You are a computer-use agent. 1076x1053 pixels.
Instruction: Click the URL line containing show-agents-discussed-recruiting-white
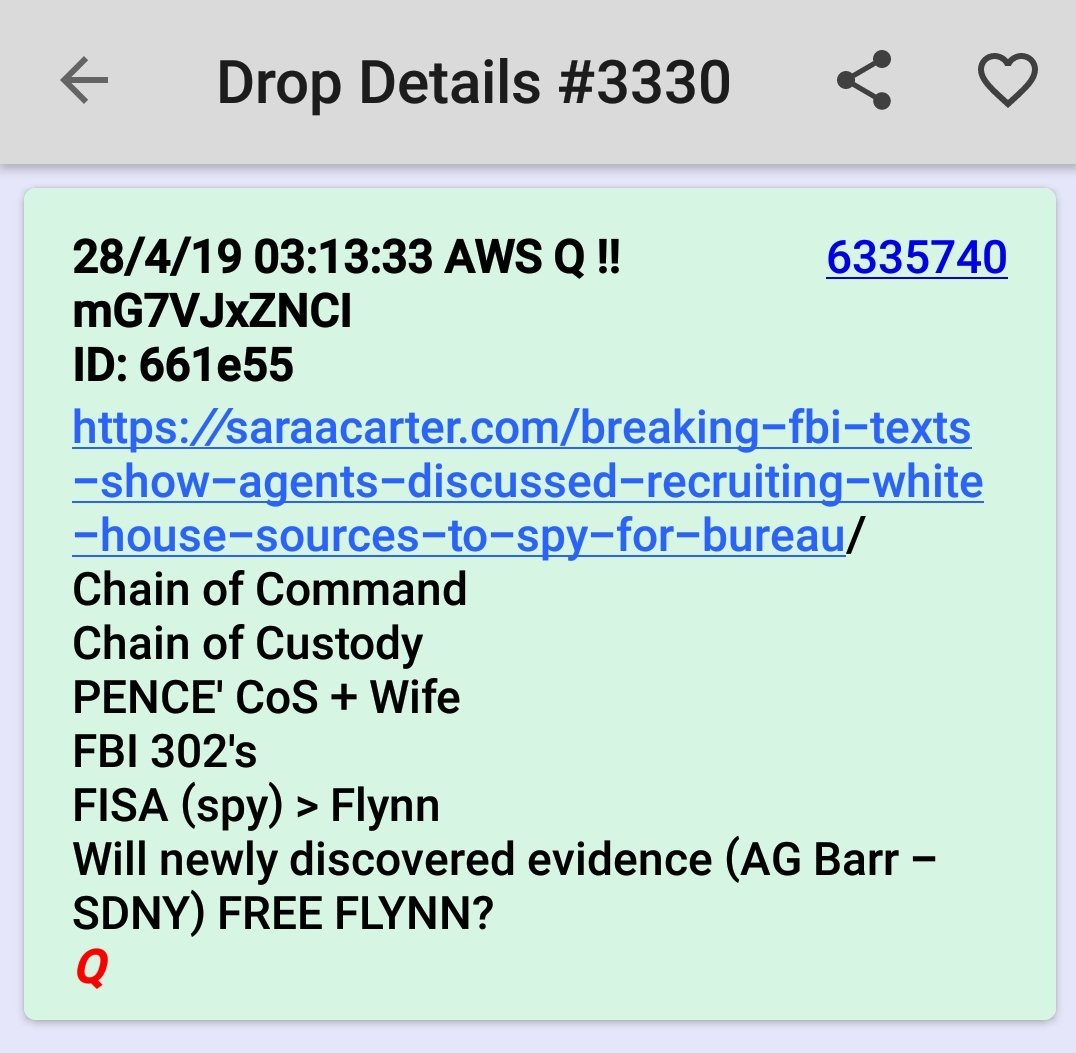pyautogui.click(x=528, y=482)
